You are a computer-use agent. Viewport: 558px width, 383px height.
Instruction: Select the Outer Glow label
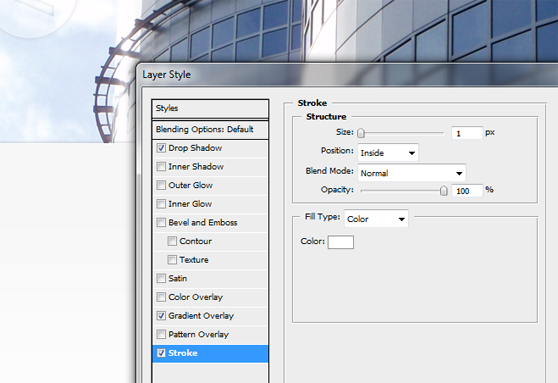190,185
